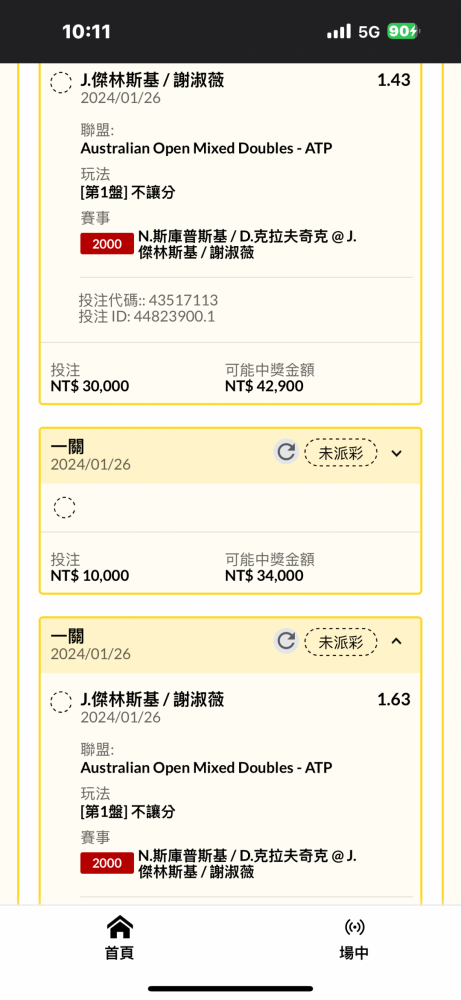Tap bet ID 44823900.1 text
461x1000 pixels.
coord(147,316)
